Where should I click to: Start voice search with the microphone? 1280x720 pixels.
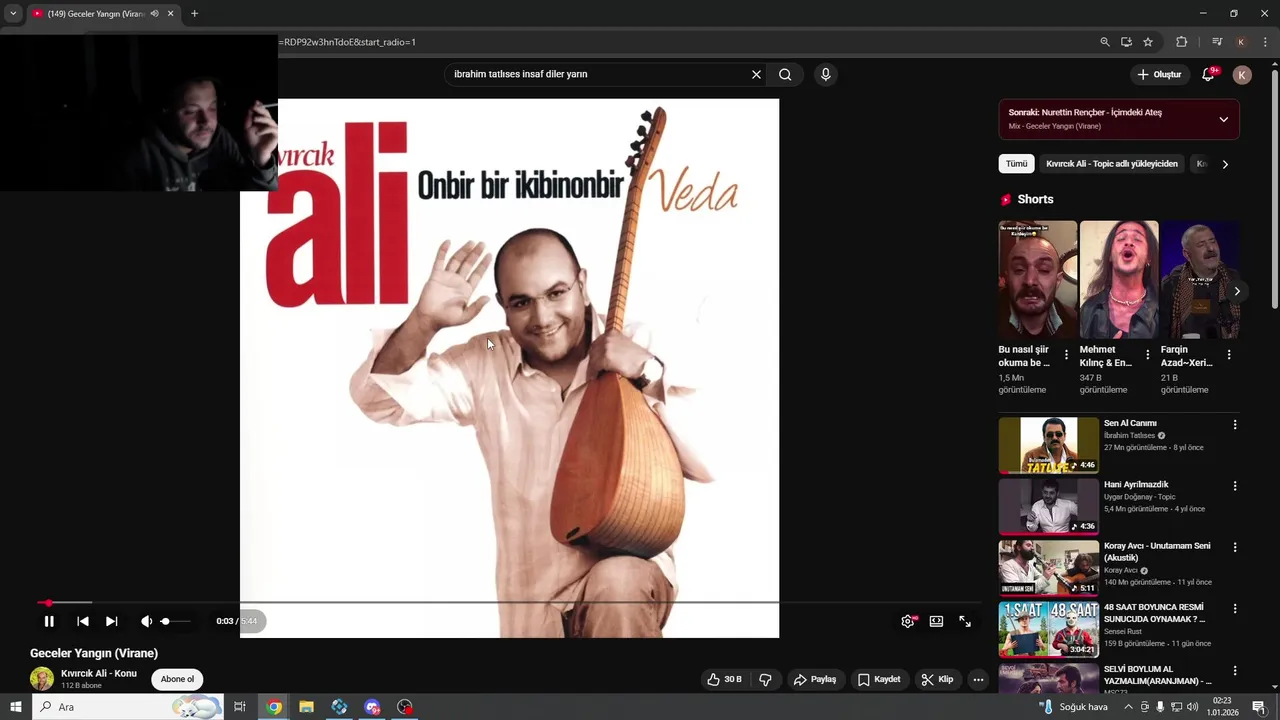coord(825,74)
